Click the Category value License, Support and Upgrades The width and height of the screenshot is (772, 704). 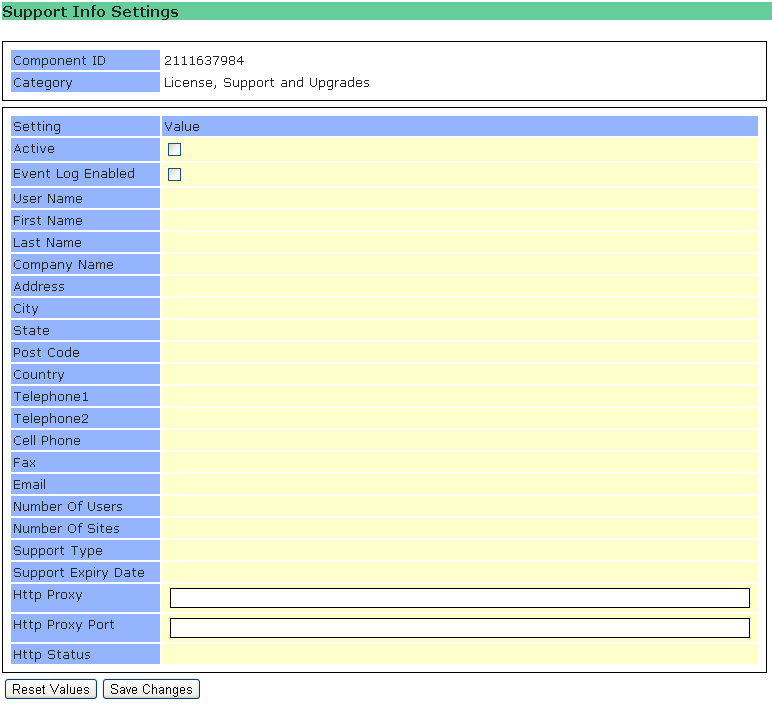pos(266,83)
